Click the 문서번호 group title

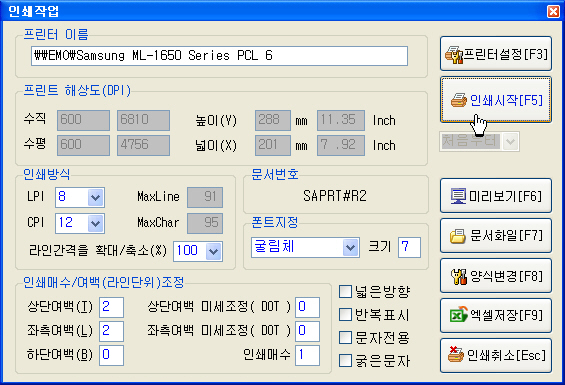(275, 174)
